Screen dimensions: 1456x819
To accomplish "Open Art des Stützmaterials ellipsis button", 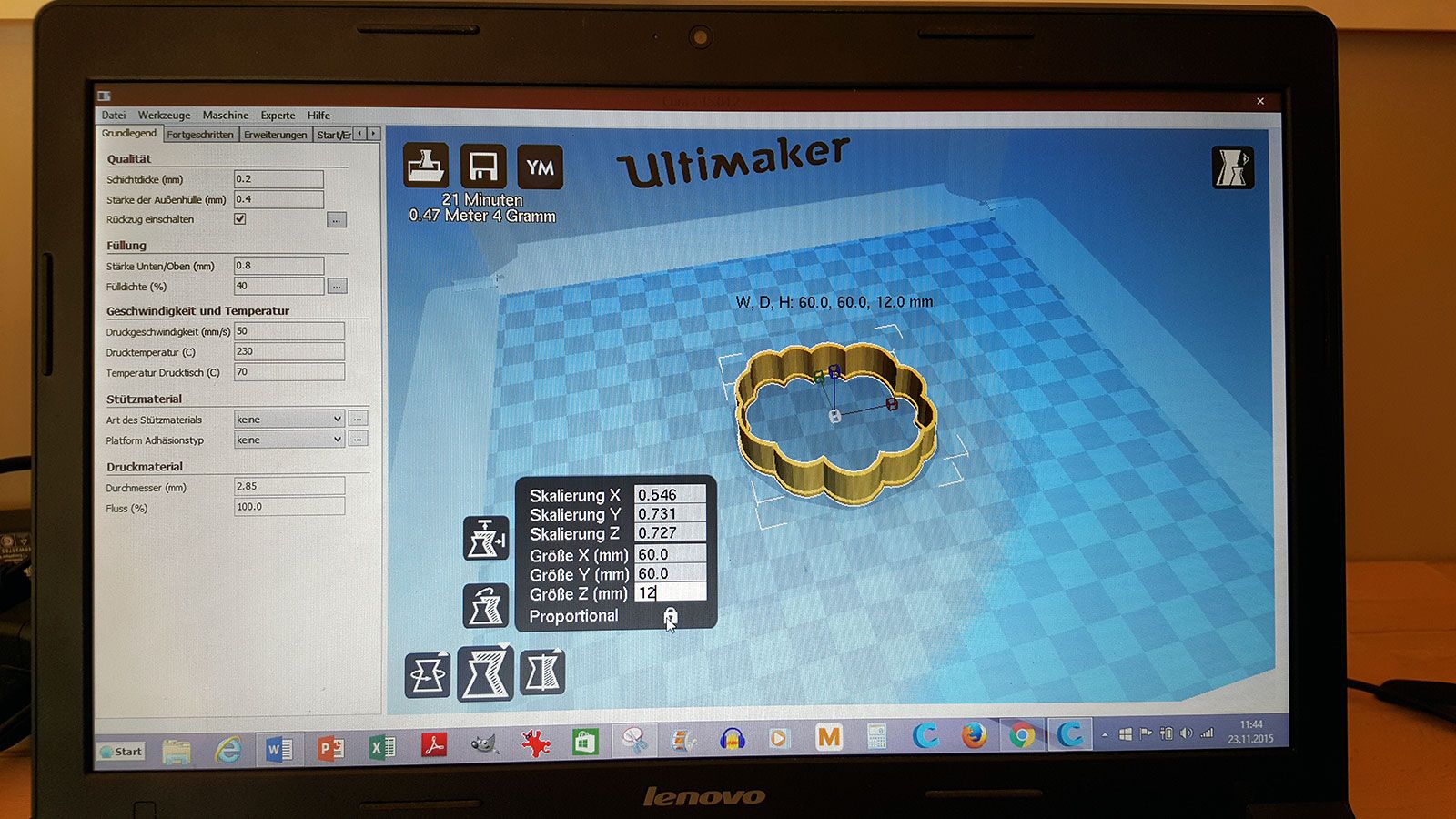I will (359, 420).
